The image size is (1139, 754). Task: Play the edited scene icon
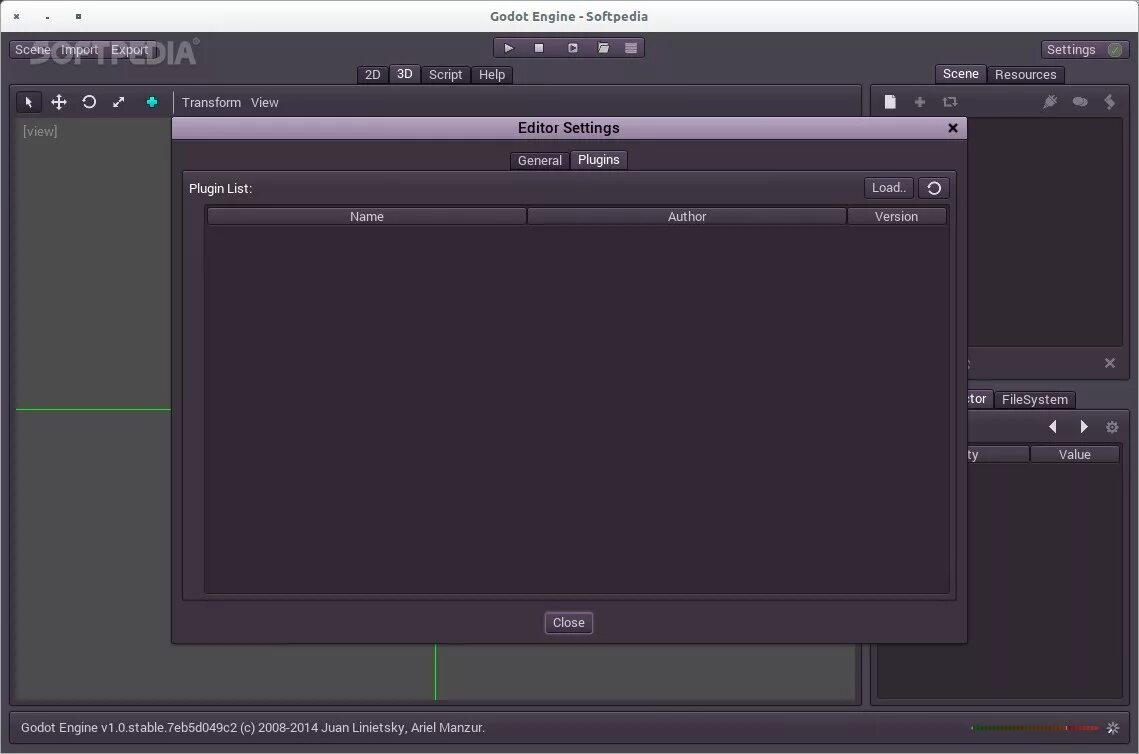coord(572,48)
